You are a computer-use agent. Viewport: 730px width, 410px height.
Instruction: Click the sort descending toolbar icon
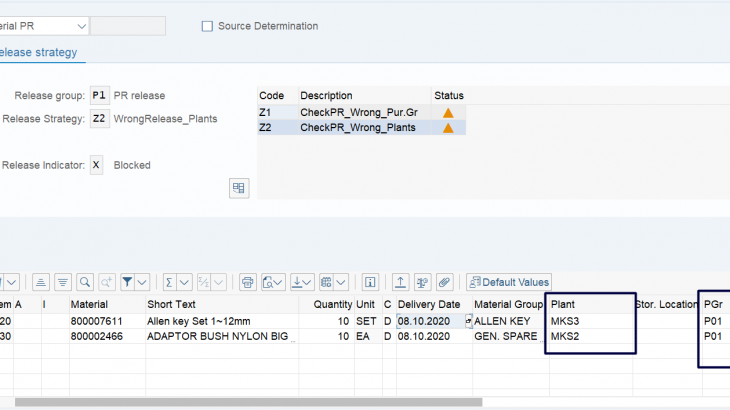[63, 282]
